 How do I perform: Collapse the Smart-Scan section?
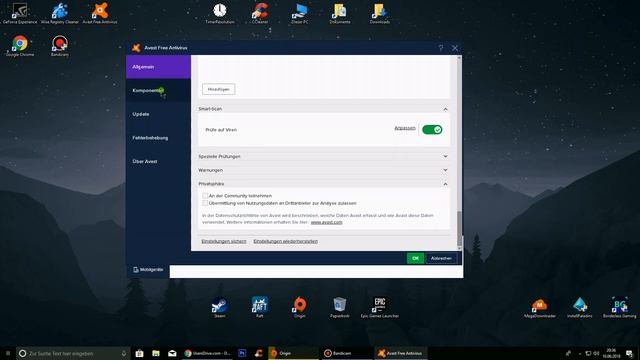click(445, 109)
